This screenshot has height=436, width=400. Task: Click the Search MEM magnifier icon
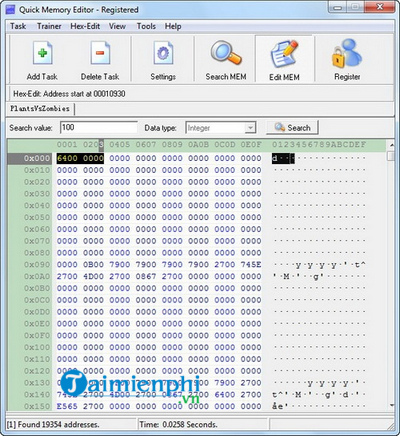pos(226,53)
